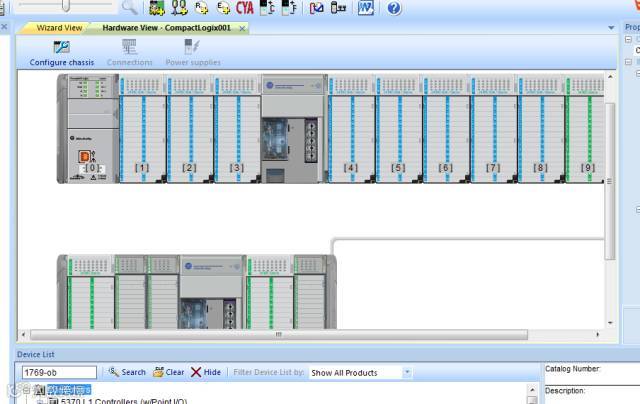Click the add chassis toolbar icon
The height and width of the screenshot is (404, 640).
(157, 7)
